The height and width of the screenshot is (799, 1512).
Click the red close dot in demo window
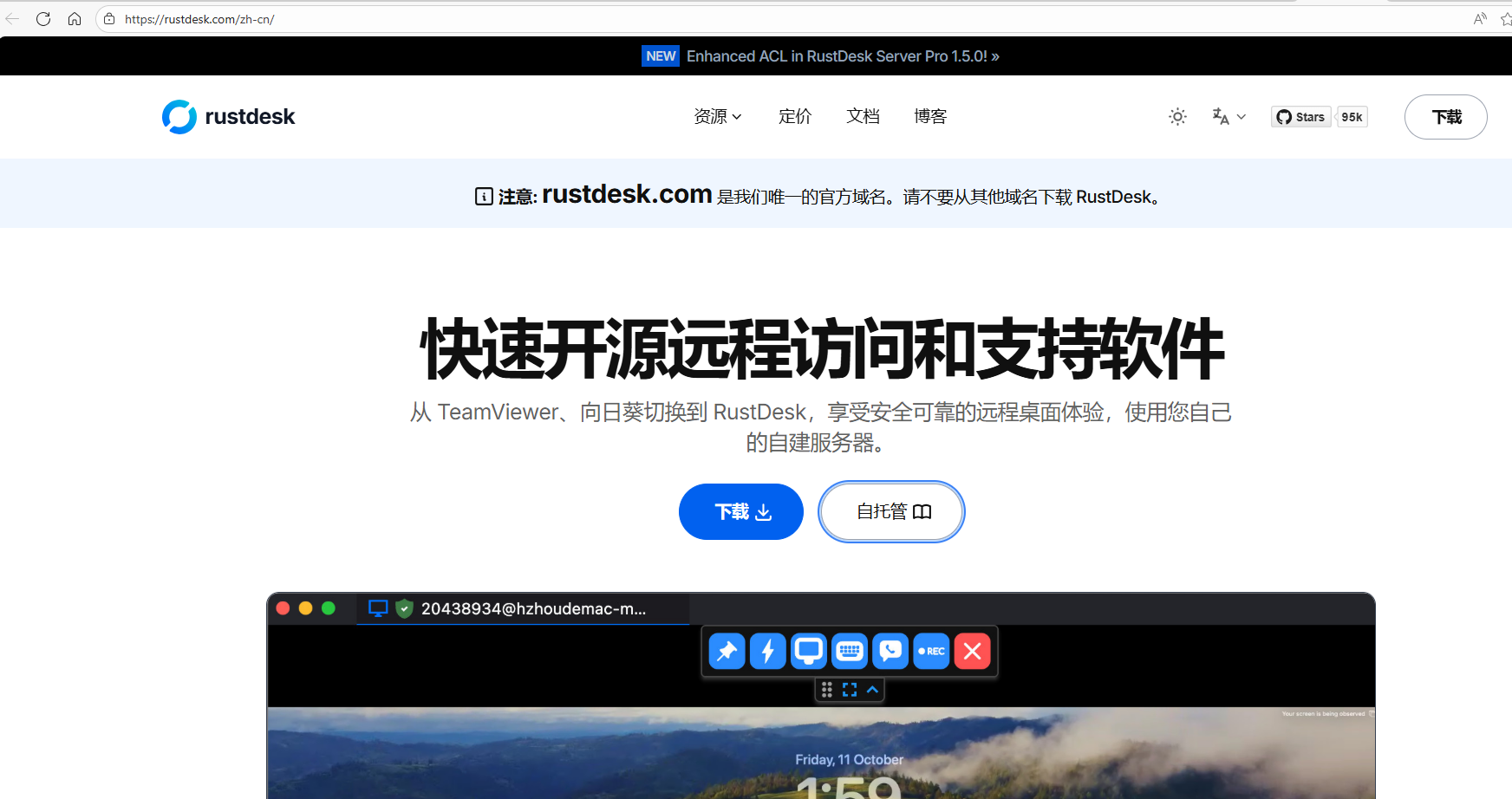point(283,608)
